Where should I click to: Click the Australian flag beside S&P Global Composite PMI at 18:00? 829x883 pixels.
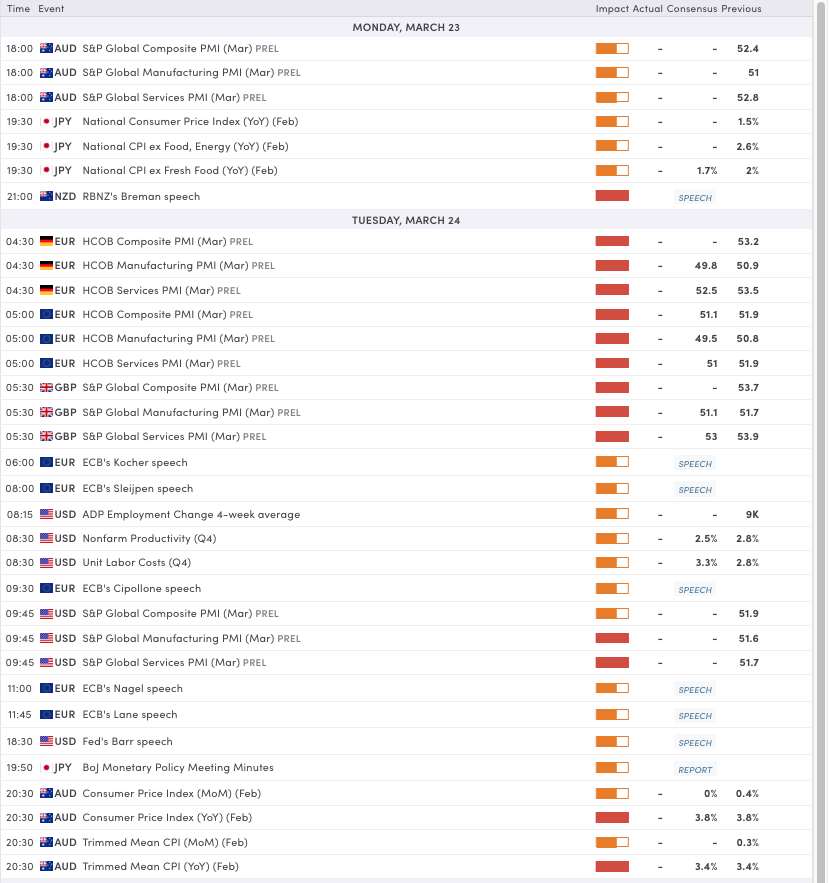click(46, 48)
